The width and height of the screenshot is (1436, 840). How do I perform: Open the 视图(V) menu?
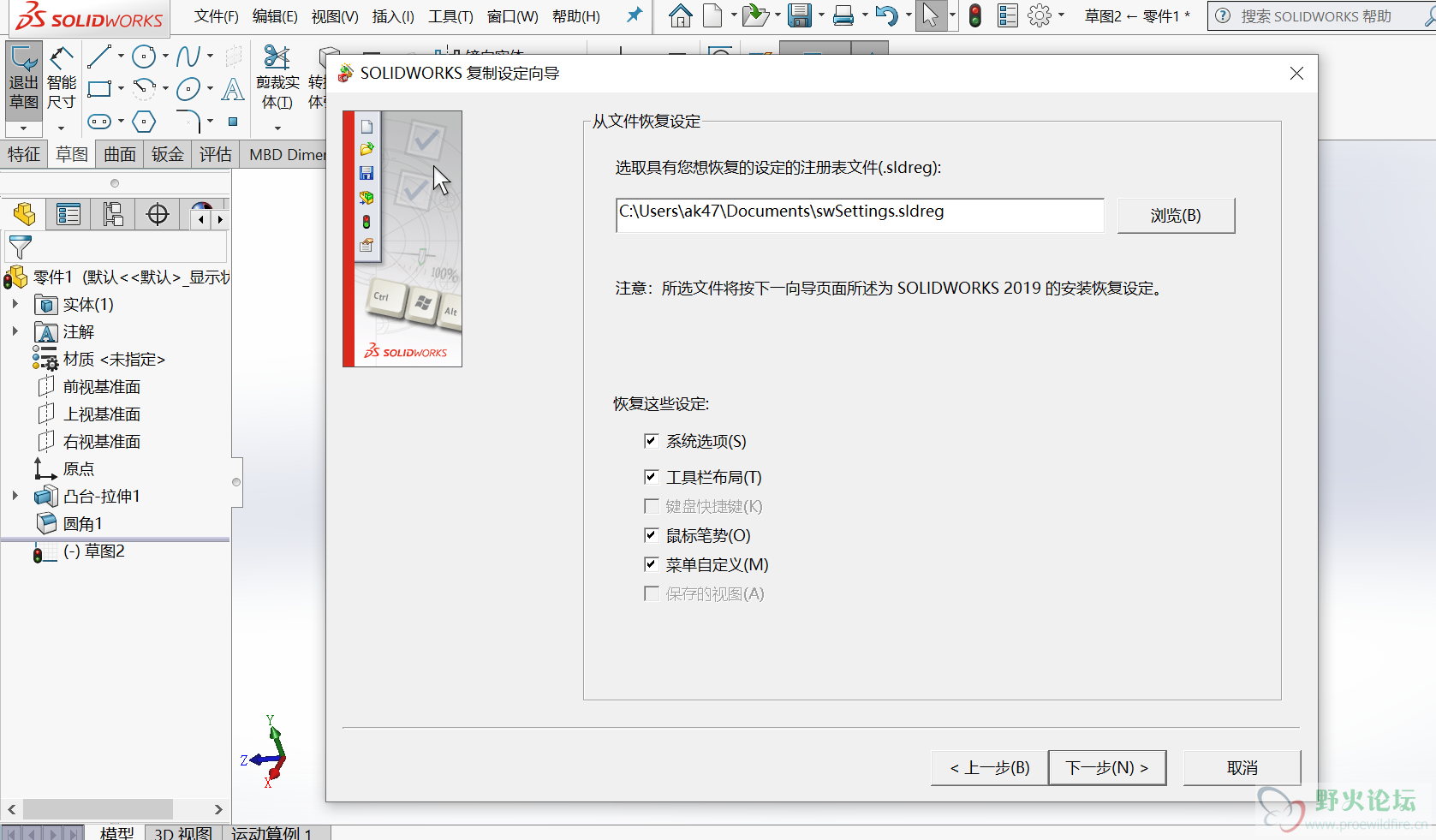335,16
